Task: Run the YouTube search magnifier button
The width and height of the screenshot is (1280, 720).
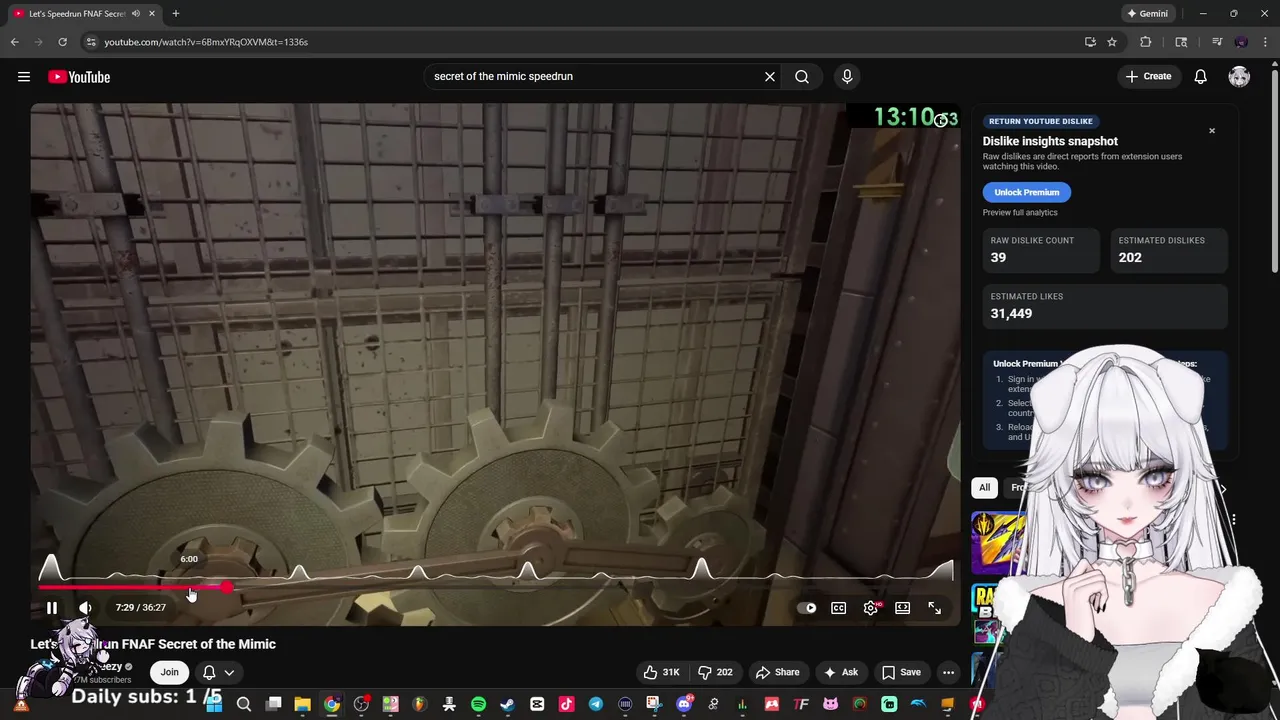Action: tap(802, 76)
